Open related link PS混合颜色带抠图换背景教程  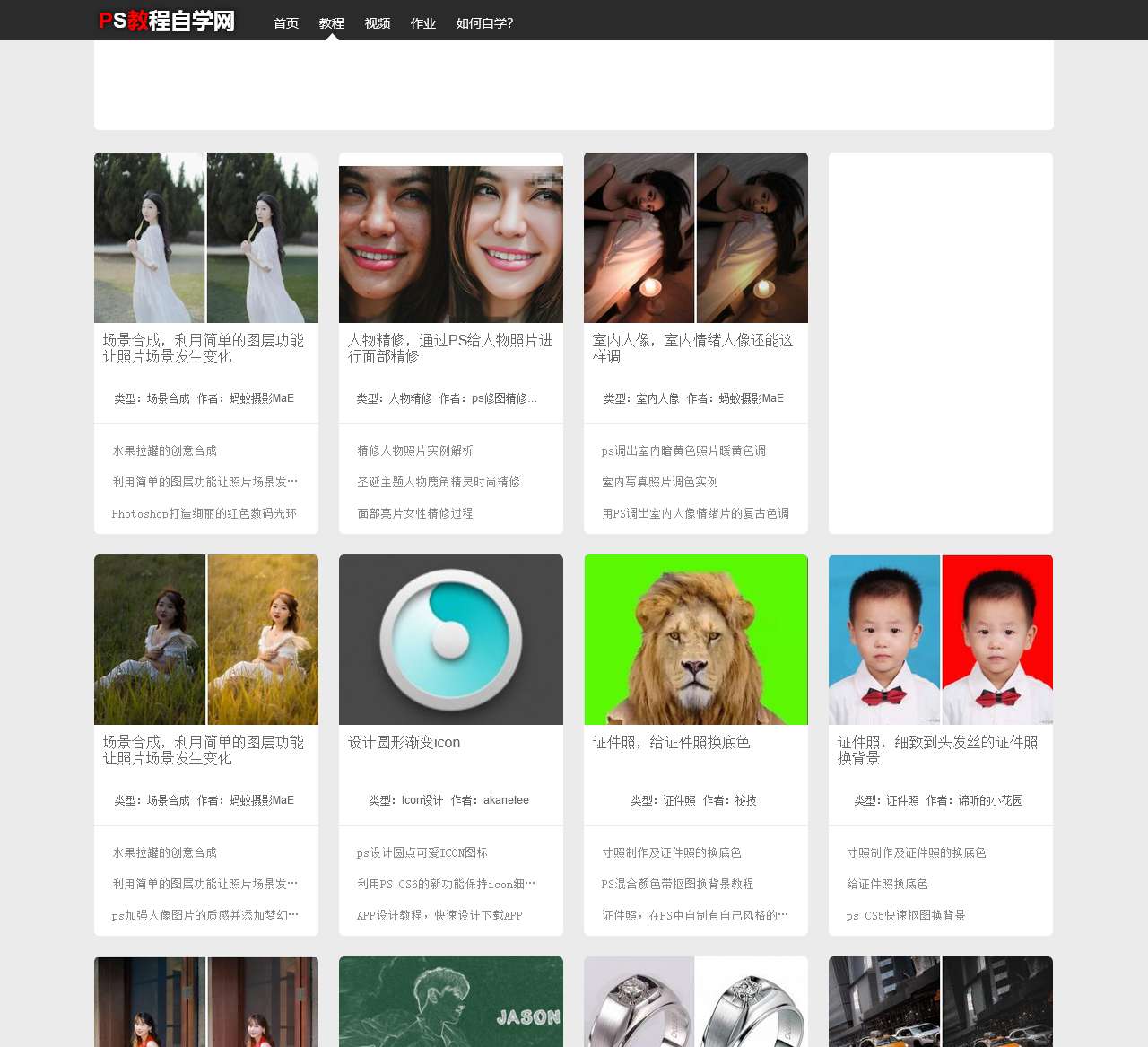[x=678, y=884]
